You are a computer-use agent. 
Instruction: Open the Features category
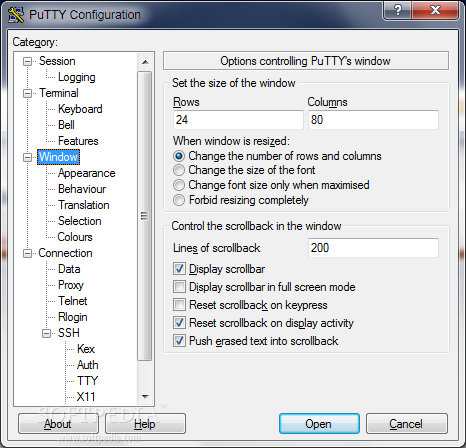[x=78, y=141]
